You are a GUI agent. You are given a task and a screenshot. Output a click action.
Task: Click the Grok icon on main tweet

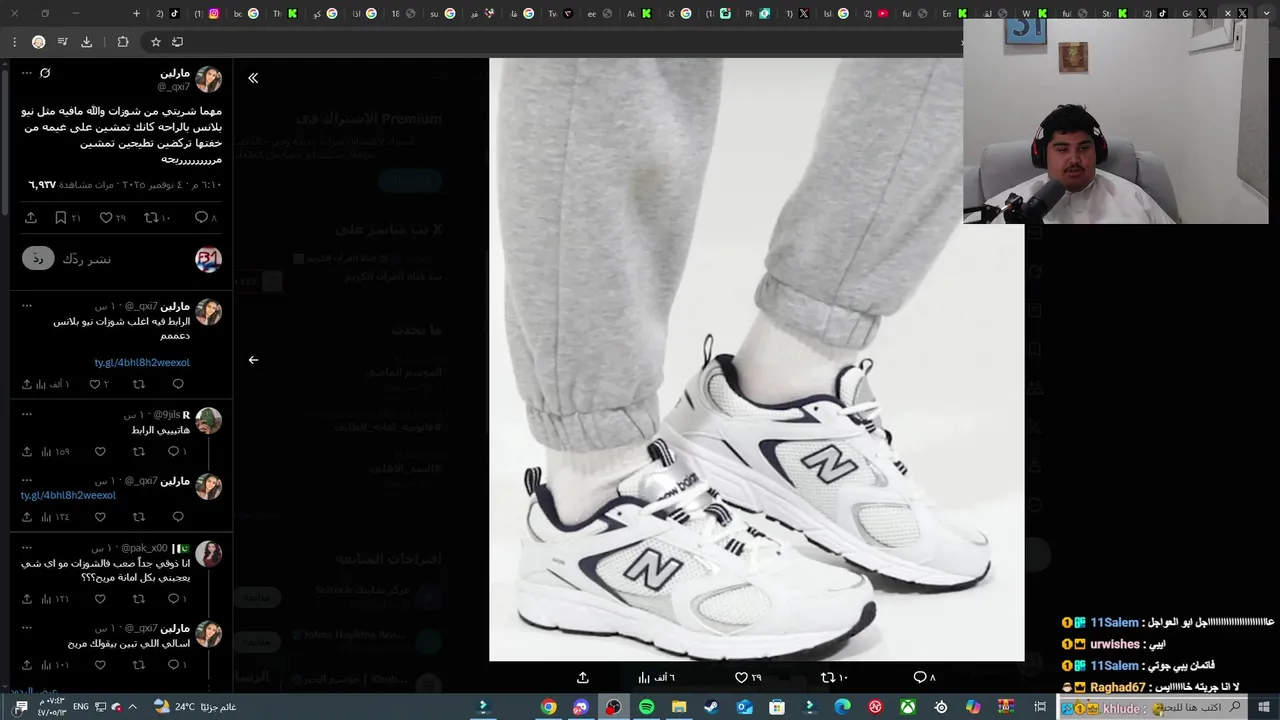(45, 73)
